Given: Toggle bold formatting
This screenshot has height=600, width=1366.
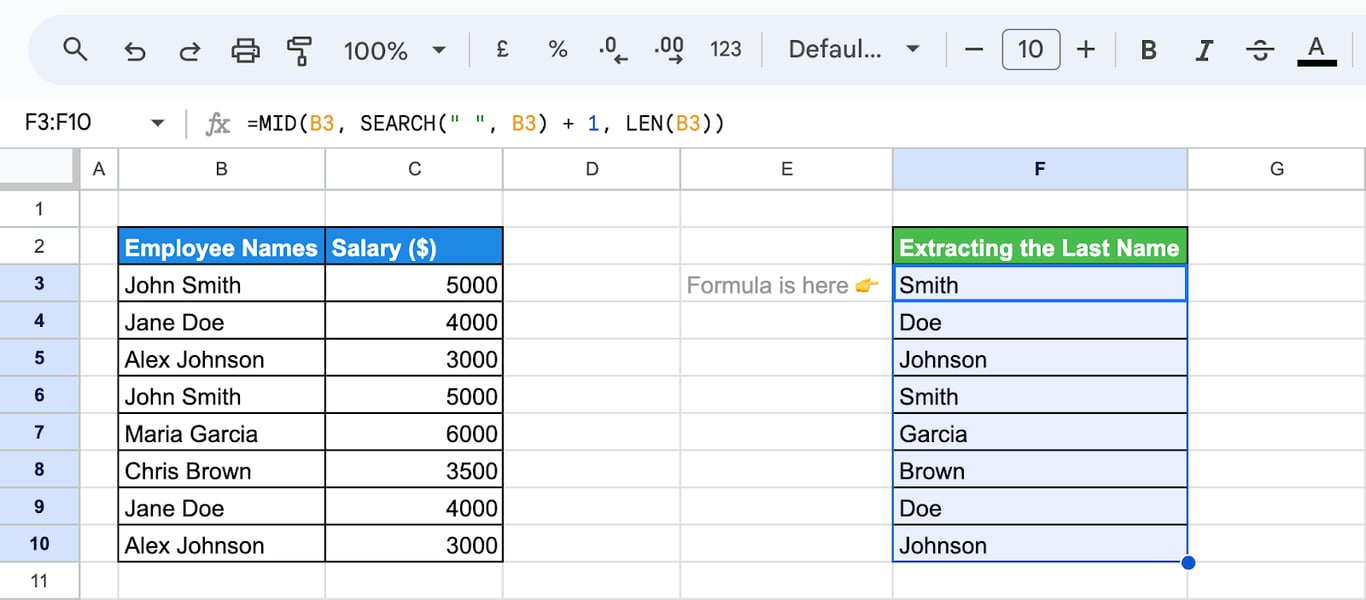Looking at the screenshot, I should point(1149,50).
